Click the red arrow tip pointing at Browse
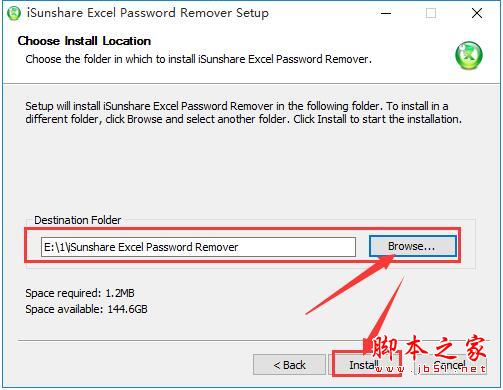503x390 pixels. coord(391,258)
